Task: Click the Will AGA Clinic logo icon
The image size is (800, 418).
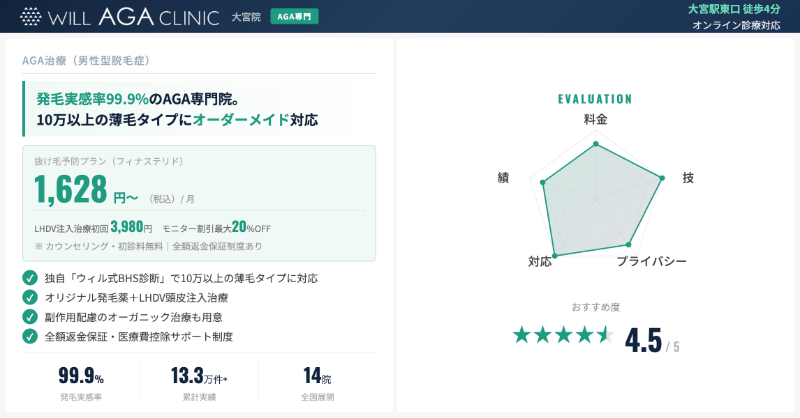Action: click(x=32, y=17)
